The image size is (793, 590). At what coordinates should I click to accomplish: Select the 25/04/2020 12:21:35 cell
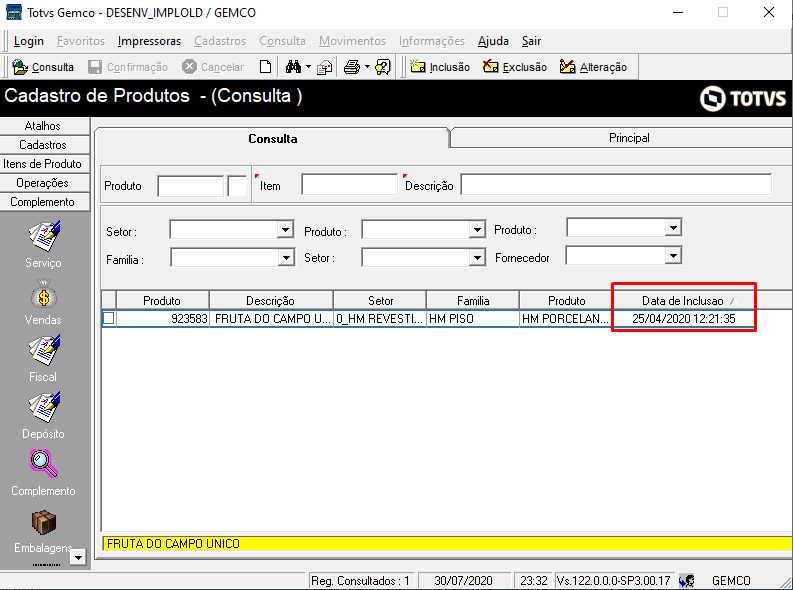[x=684, y=319]
